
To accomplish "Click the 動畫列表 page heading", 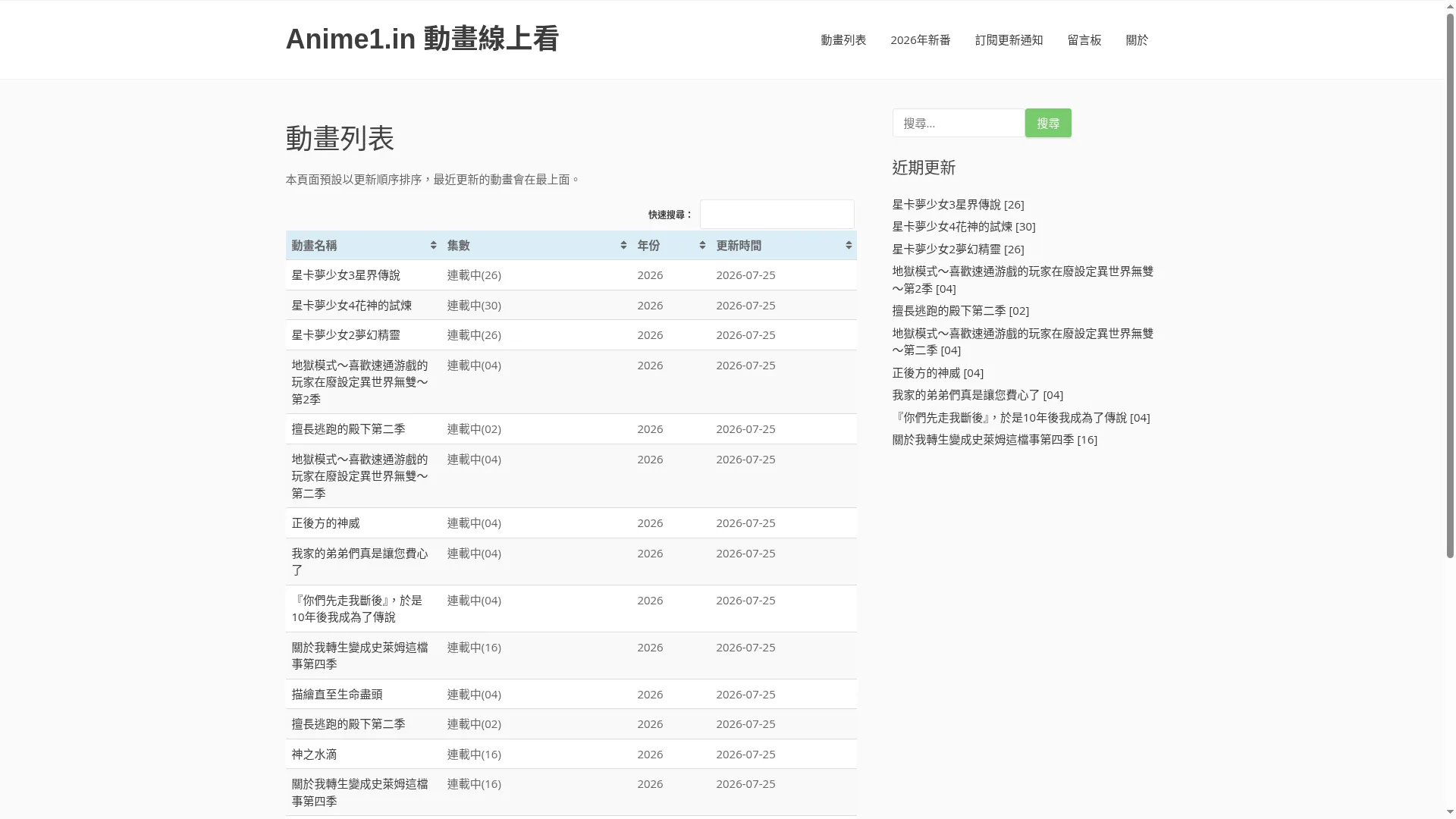I will tap(340, 139).
